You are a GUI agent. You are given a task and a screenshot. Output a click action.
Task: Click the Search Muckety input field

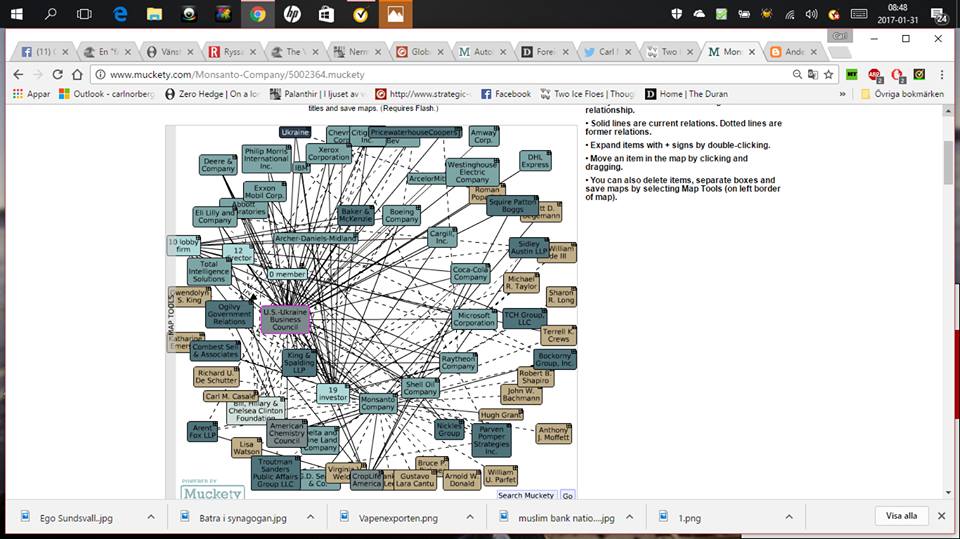[526, 495]
